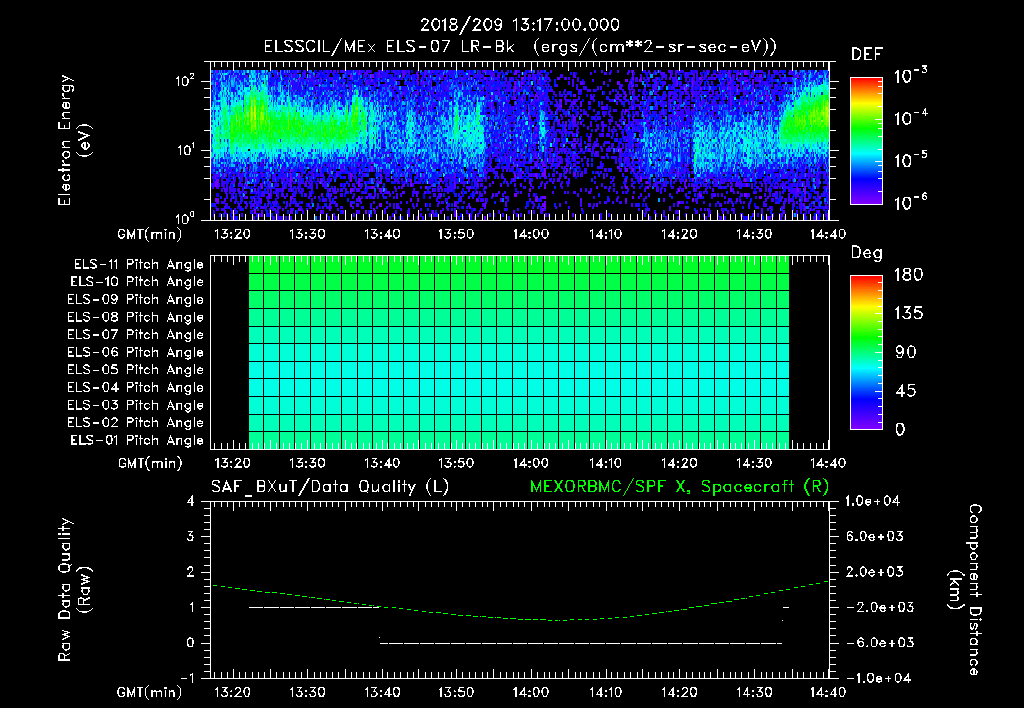The image size is (1024, 708).
Task: Select the Deg legend label
Action: 866,253
